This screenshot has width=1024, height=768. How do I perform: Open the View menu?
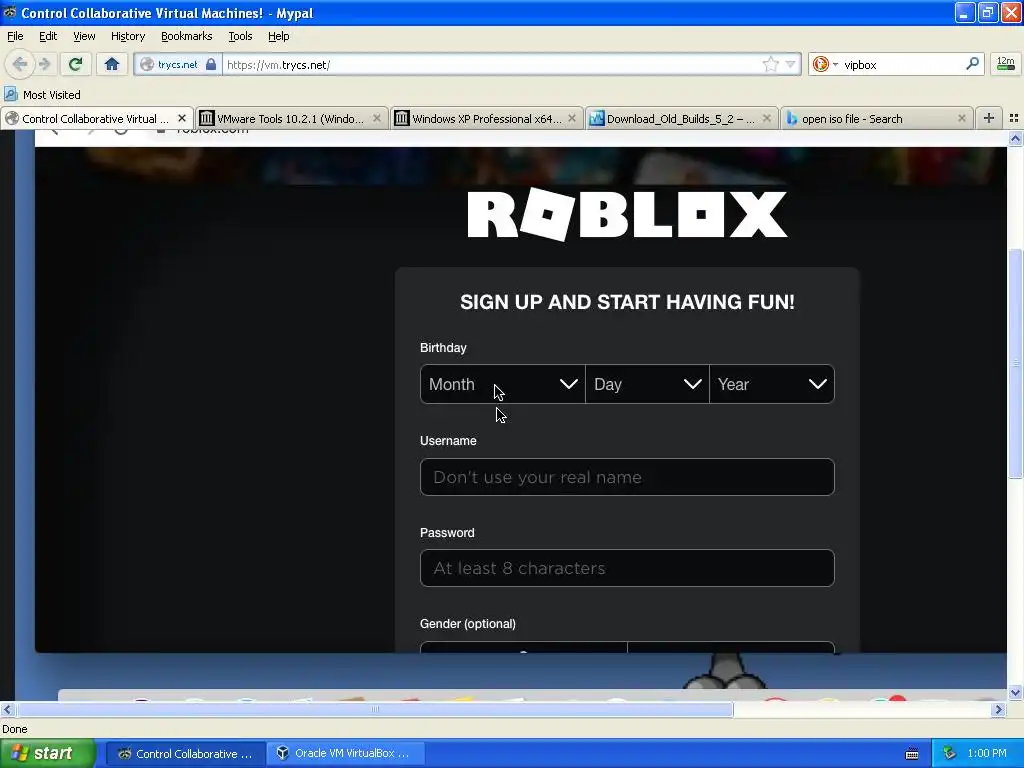pyautogui.click(x=84, y=36)
